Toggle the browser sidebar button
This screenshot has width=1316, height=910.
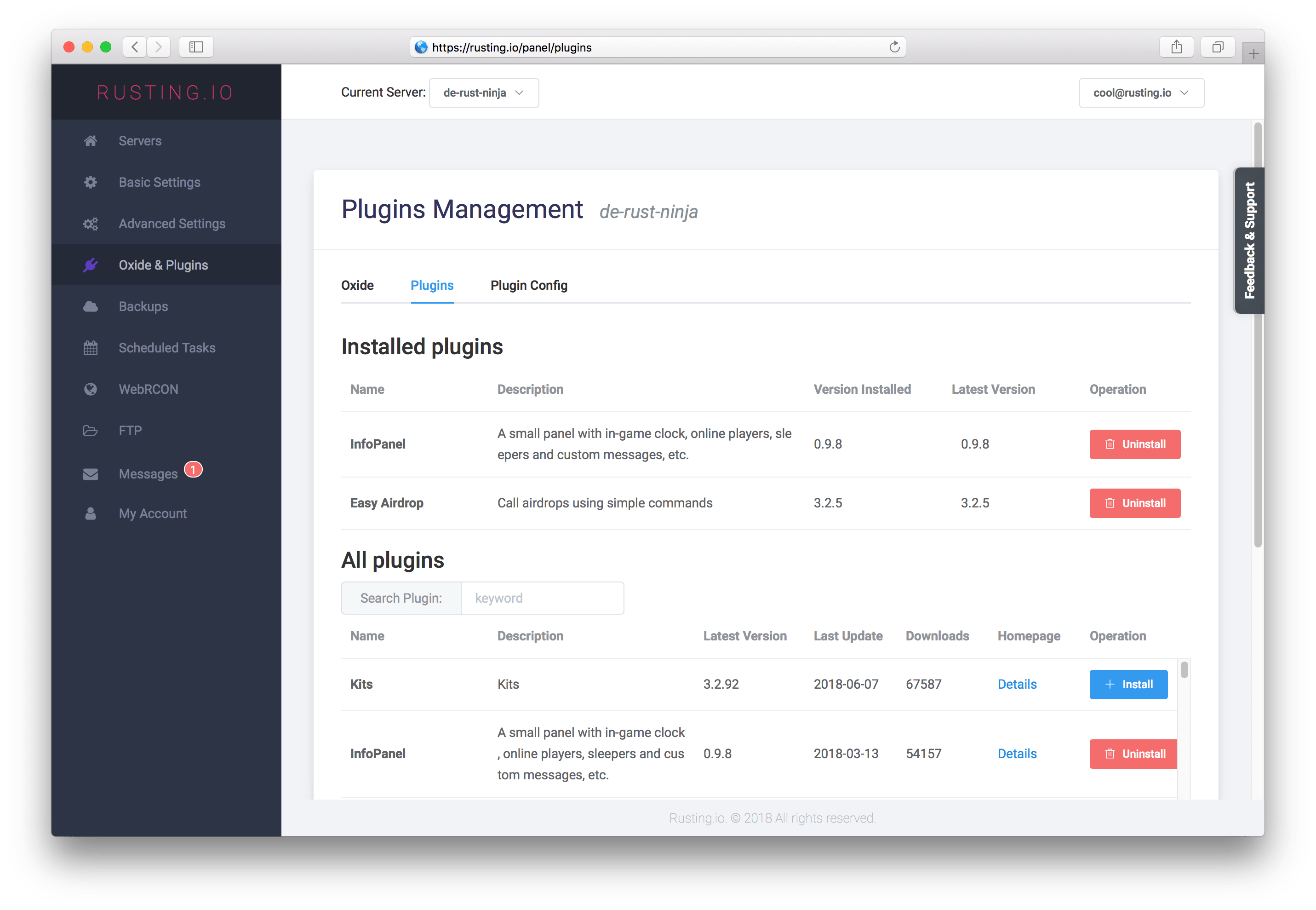(x=196, y=47)
